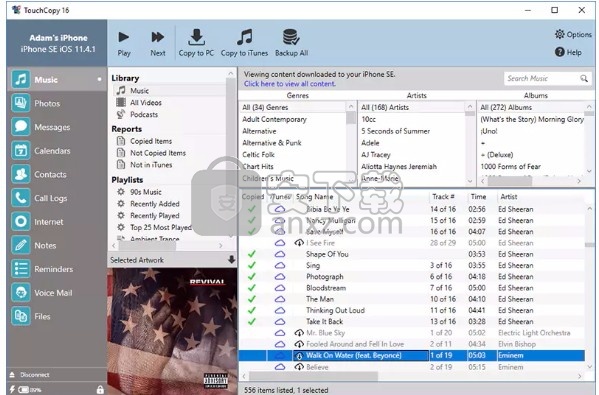Select artist 5 Seconds of Summer
599x395 pixels.
395,131
